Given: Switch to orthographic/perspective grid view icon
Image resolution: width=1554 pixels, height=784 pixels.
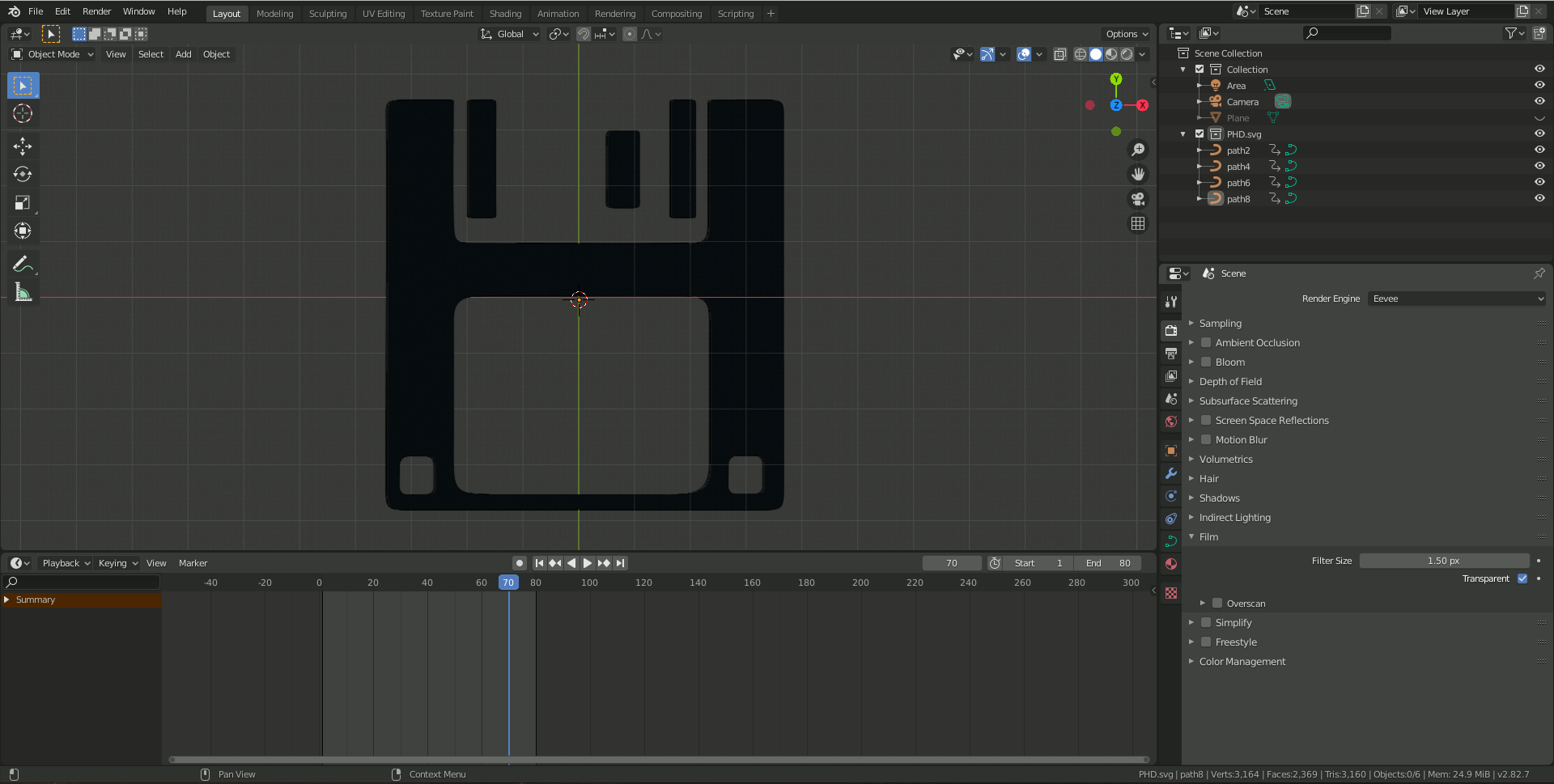Looking at the screenshot, I should point(1138,224).
